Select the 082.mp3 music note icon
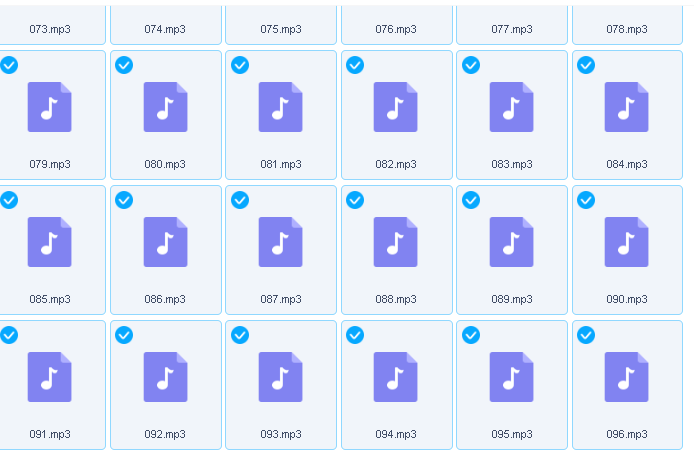This screenshot has height=454, width=694. [396, 107]
